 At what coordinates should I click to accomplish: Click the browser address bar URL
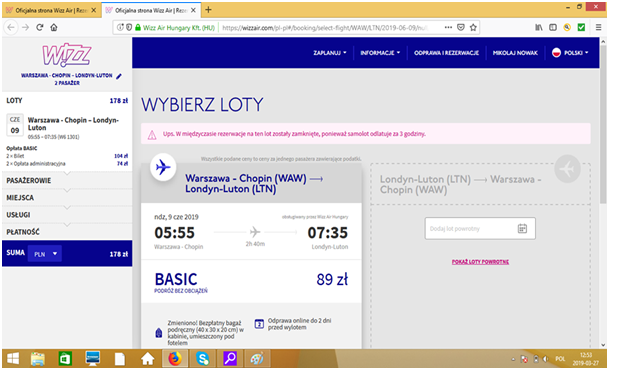pos(325,27)
